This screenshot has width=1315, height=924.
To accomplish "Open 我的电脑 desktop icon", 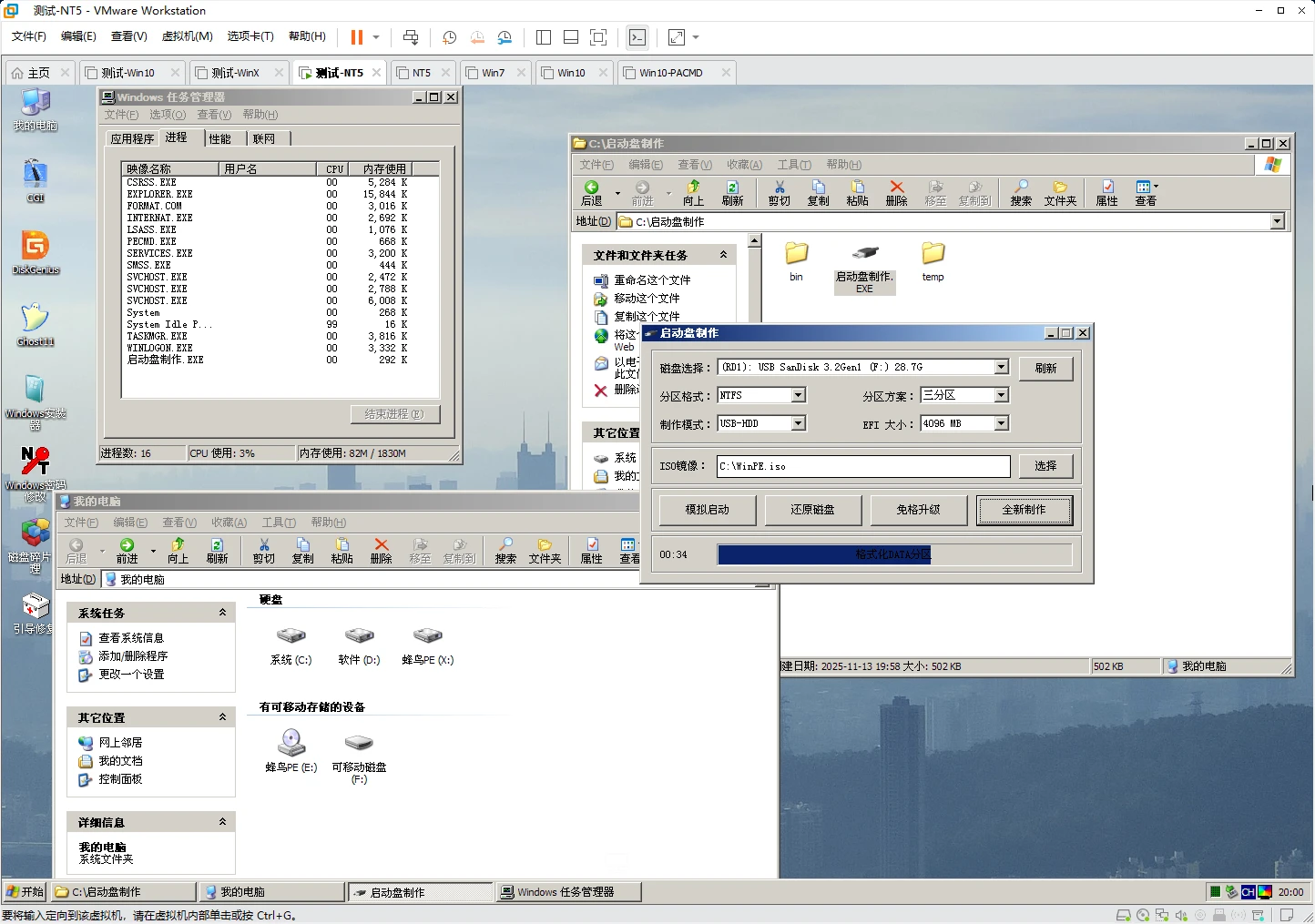I will click(x=36, y=110).
